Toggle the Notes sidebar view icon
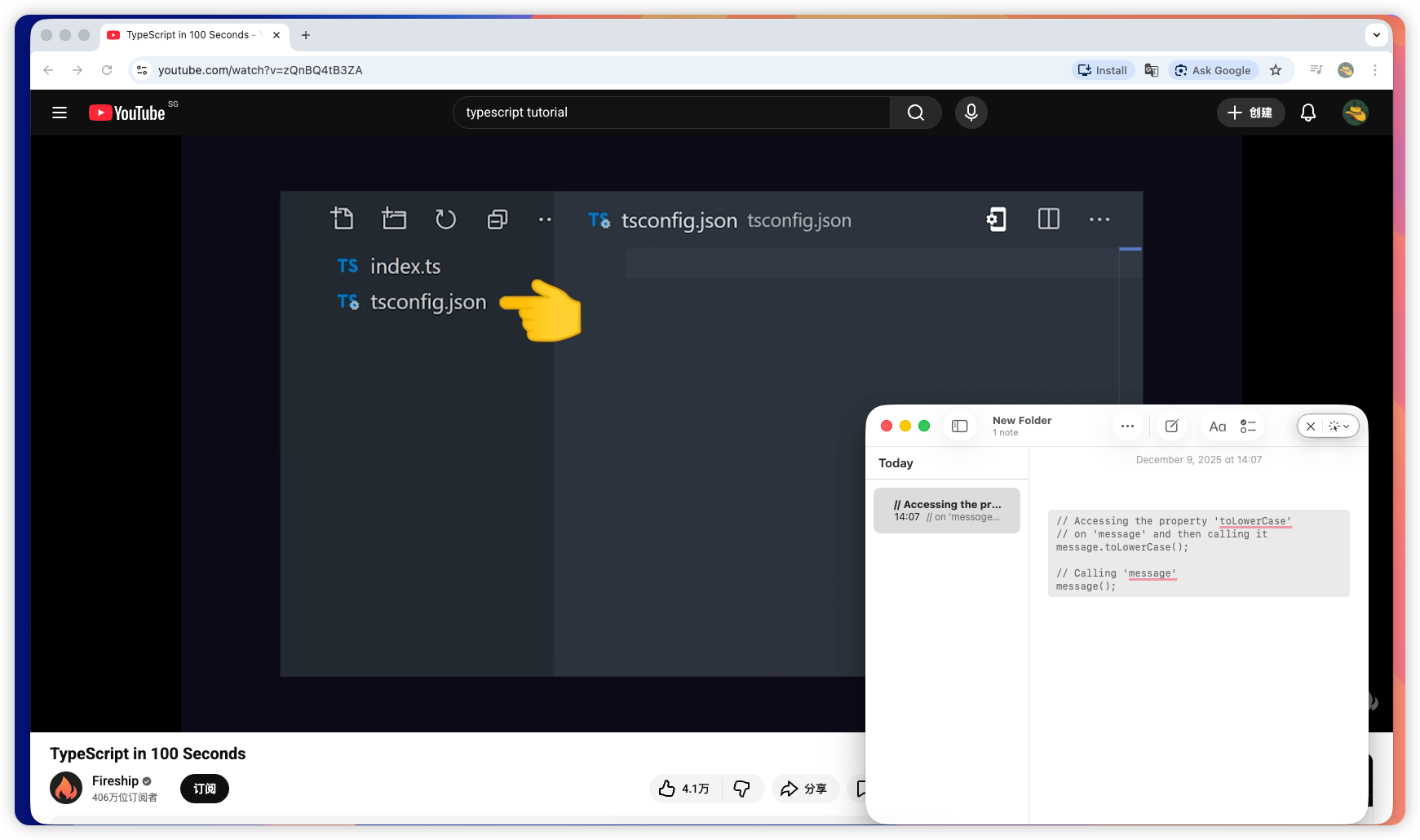This screenshot has width=1420, height=840. point(959,426)
